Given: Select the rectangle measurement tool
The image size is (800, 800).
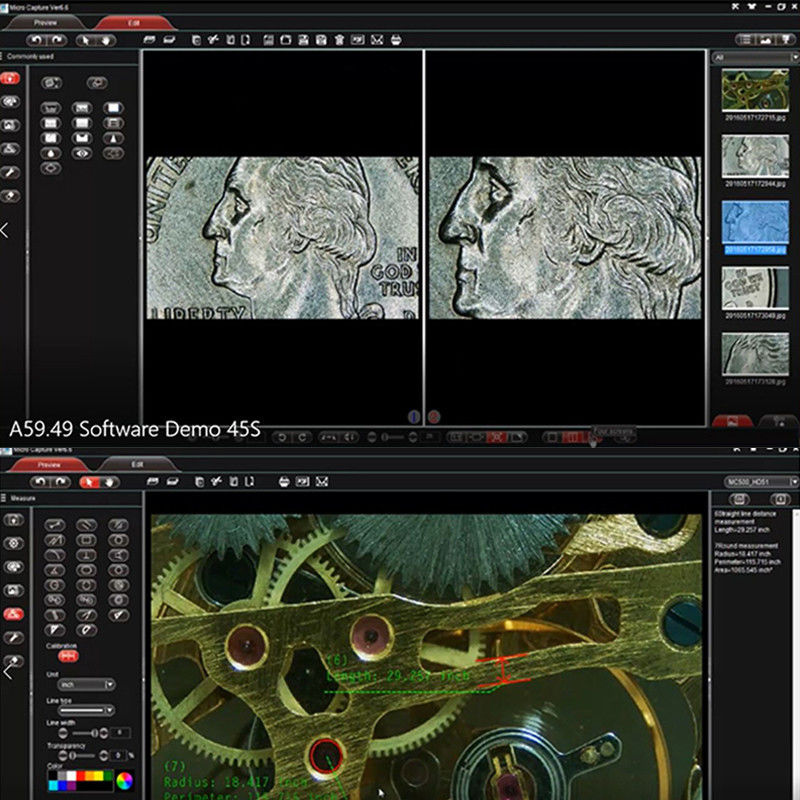Looking at the screenshot, I should 86,540.
